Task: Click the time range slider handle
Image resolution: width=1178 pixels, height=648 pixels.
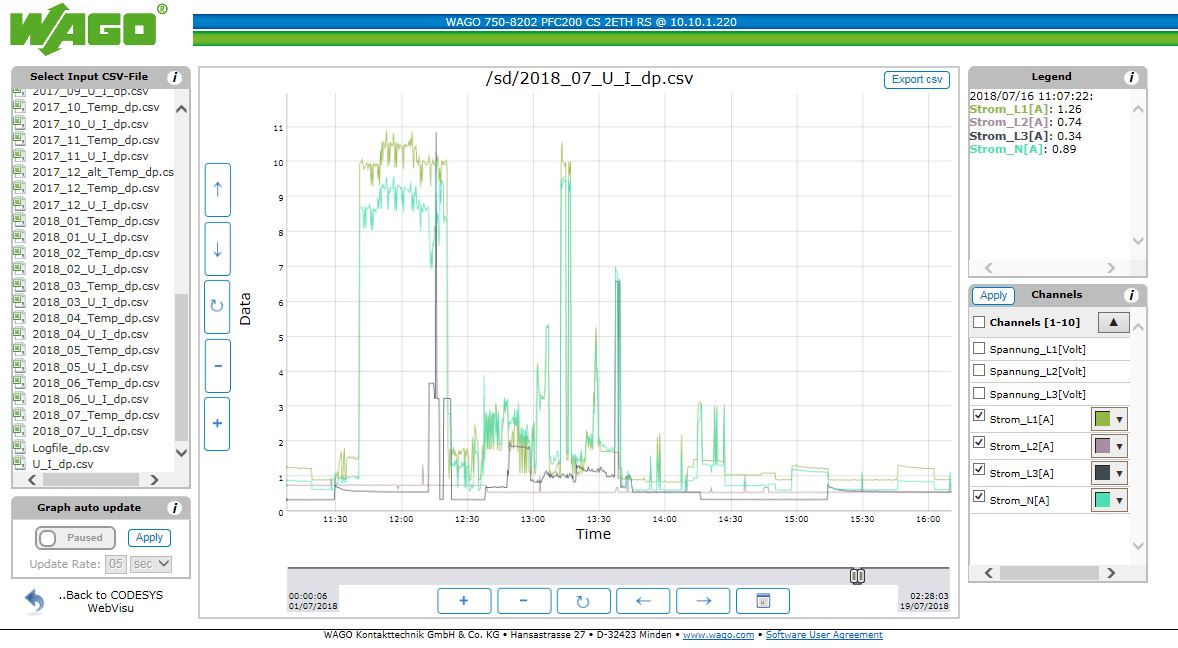Action: click(857, 576)
